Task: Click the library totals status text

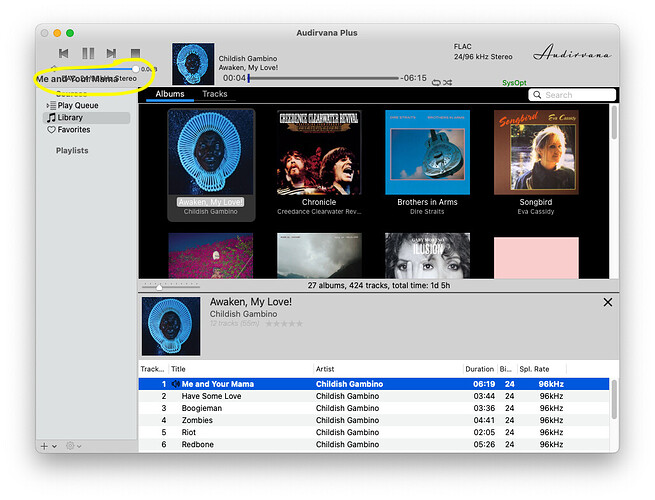Action: tap(379, 286)
